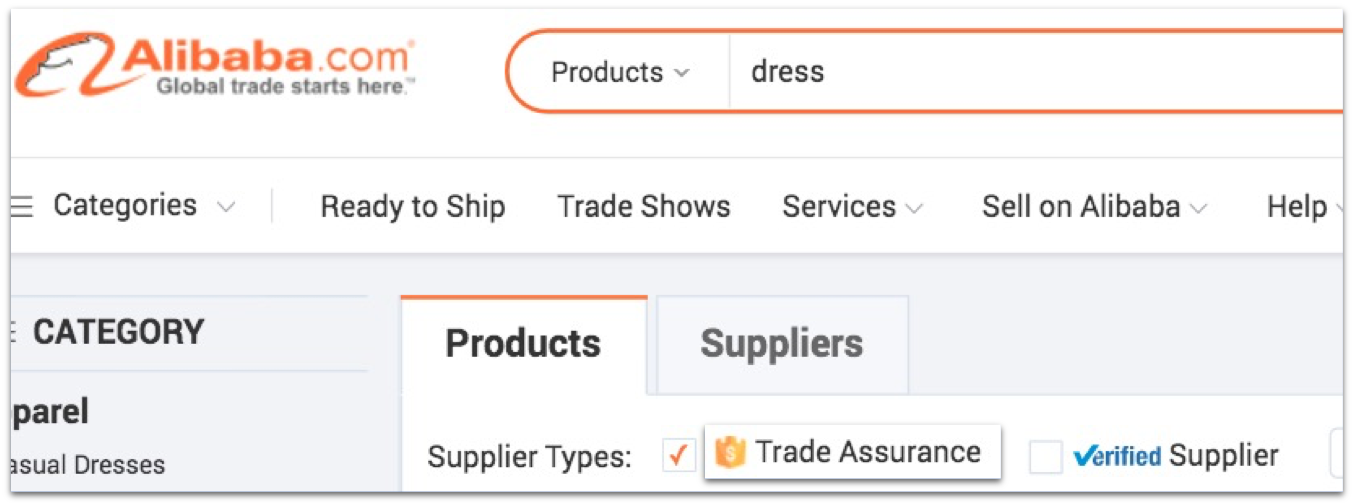Uncheck the Trade Assurance checkbox
Viewport: 1352px width, 504px height.
(x=679, y=456)
